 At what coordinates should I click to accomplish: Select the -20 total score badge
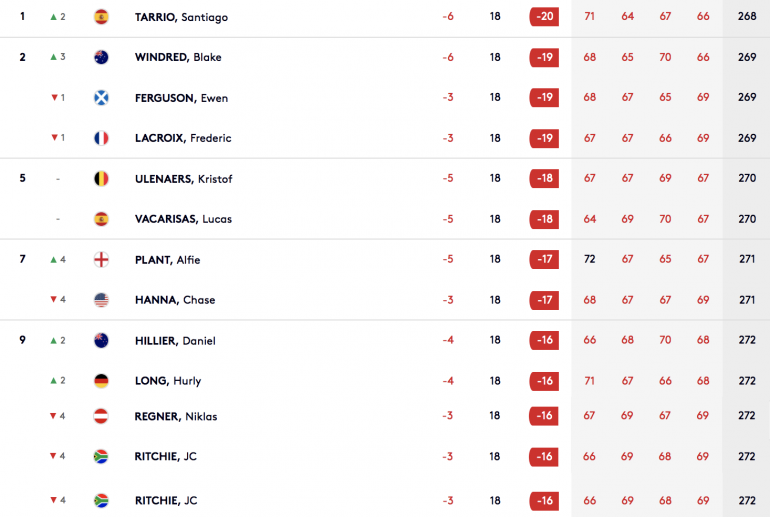click(544, 17)
